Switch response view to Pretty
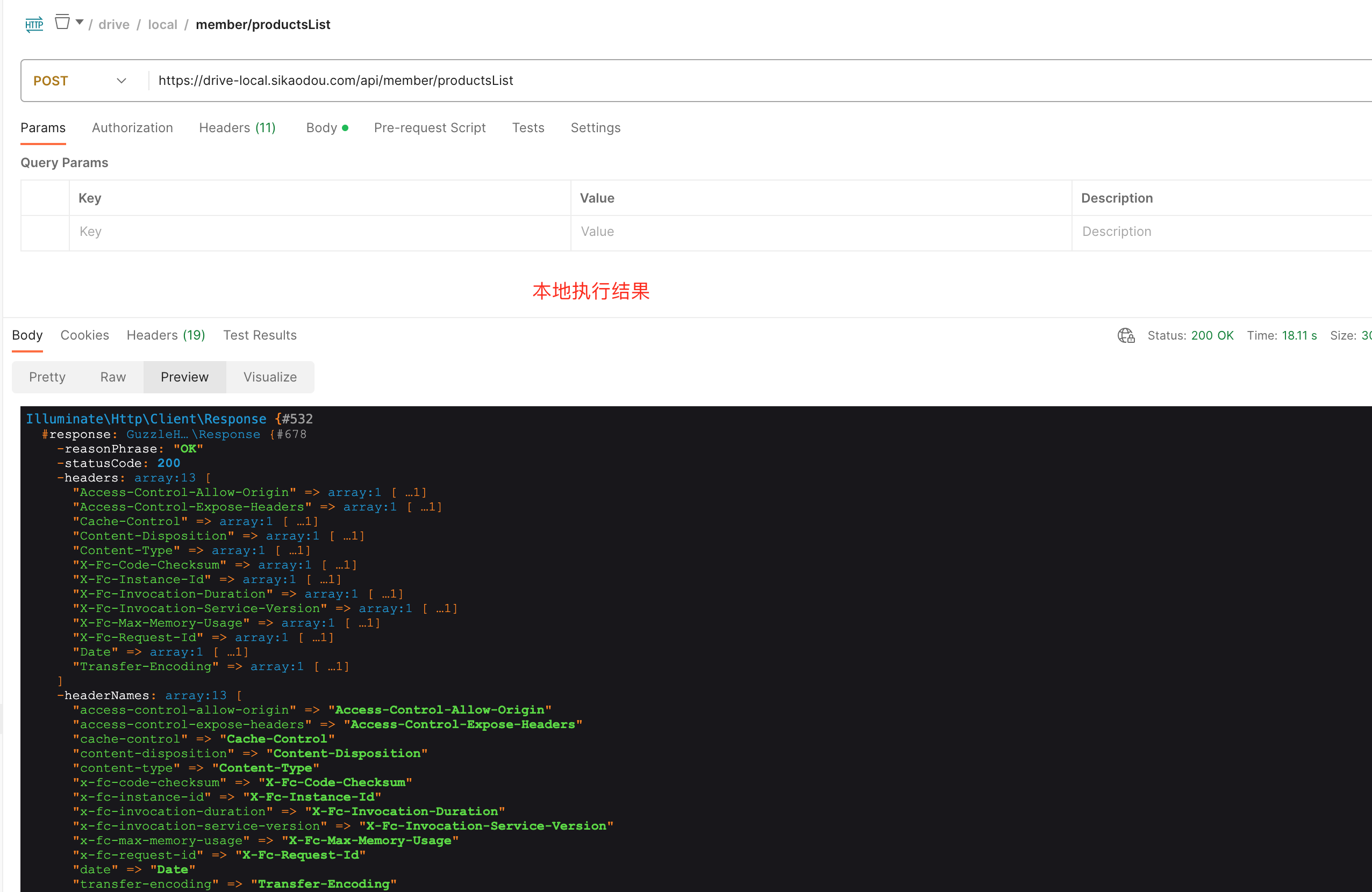Viewport: 1372px width, 892px height. [47, 377]
